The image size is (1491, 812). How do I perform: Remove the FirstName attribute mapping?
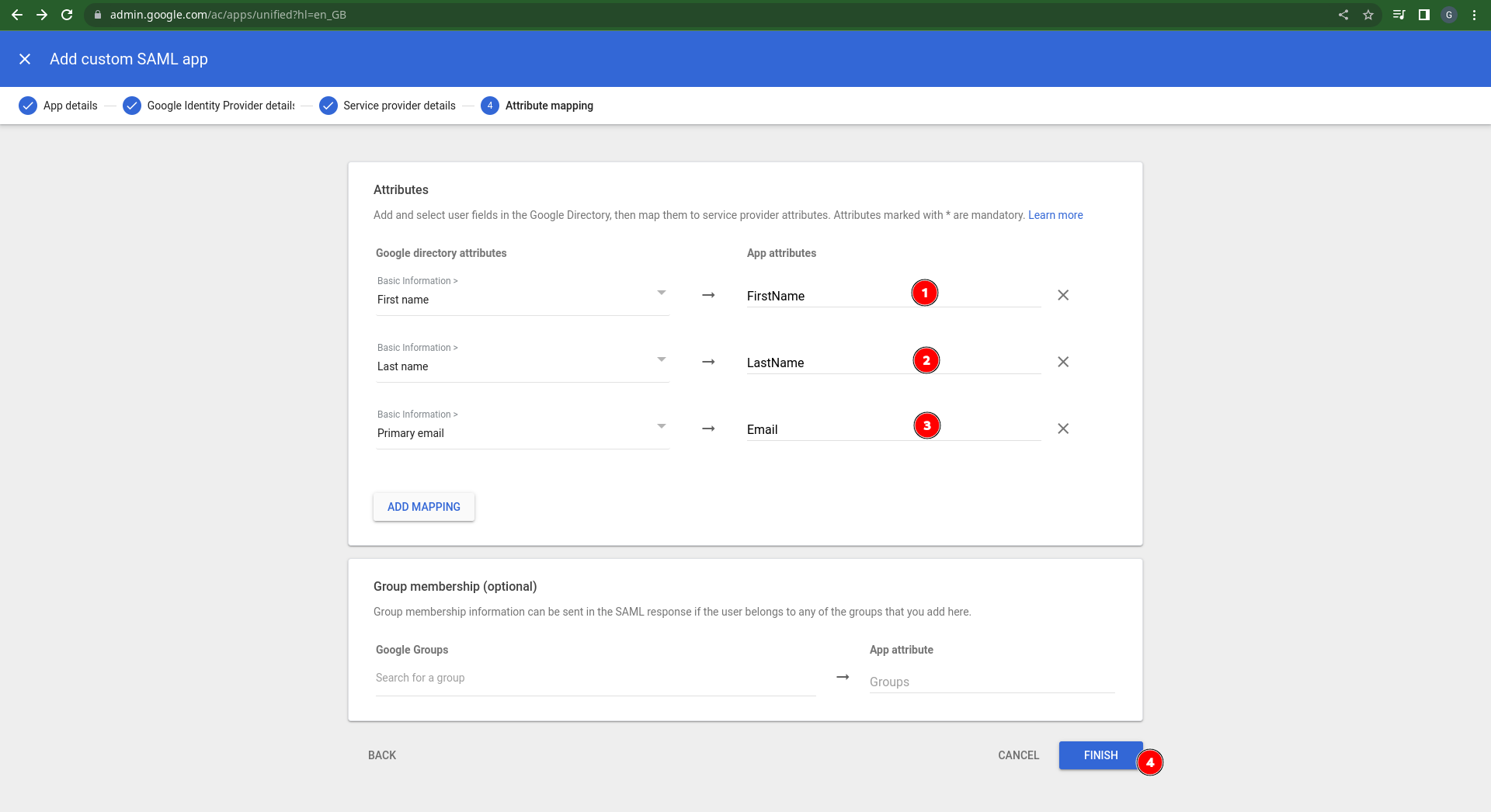pyautogui.click(x=1063, y=295)
